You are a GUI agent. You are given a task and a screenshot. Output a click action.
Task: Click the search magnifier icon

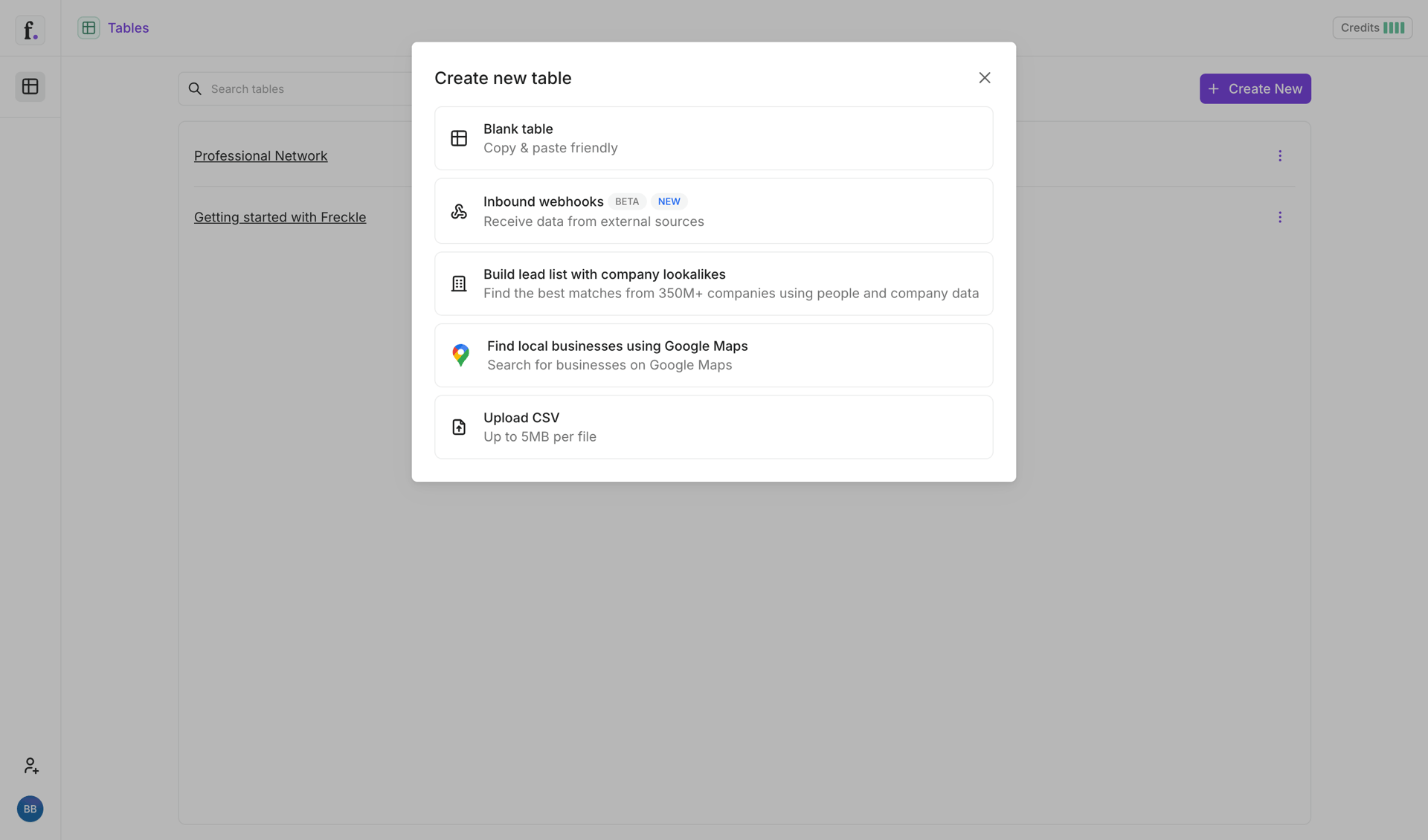194,88
